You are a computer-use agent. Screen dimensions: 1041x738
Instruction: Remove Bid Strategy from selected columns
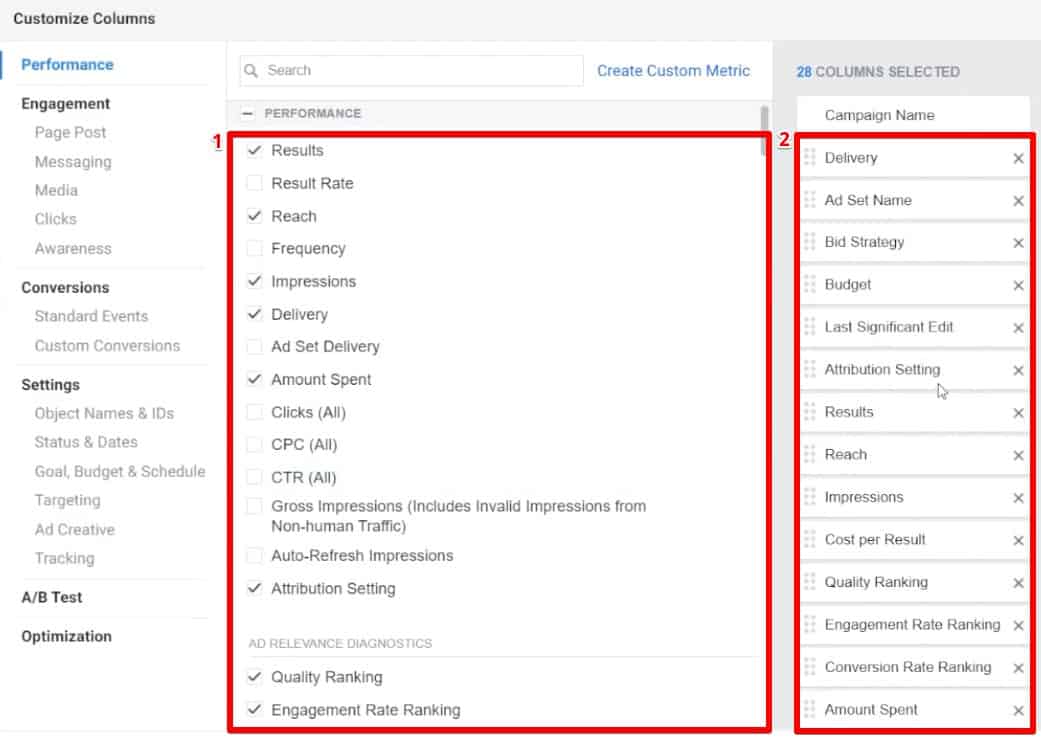coord(1018,242)
